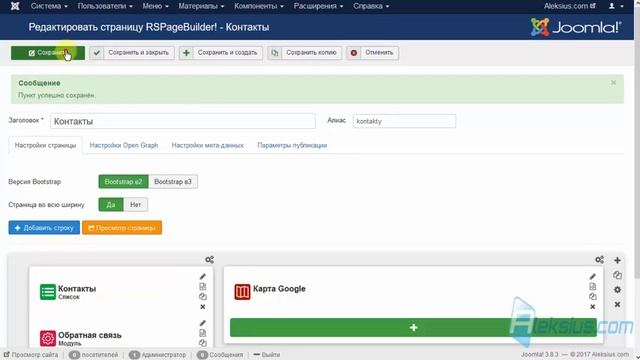Image resolution: width=640 pixels, height=360 pixels.
Task: Switch to Настройки мета-данных tab
Action: (207, 145)
